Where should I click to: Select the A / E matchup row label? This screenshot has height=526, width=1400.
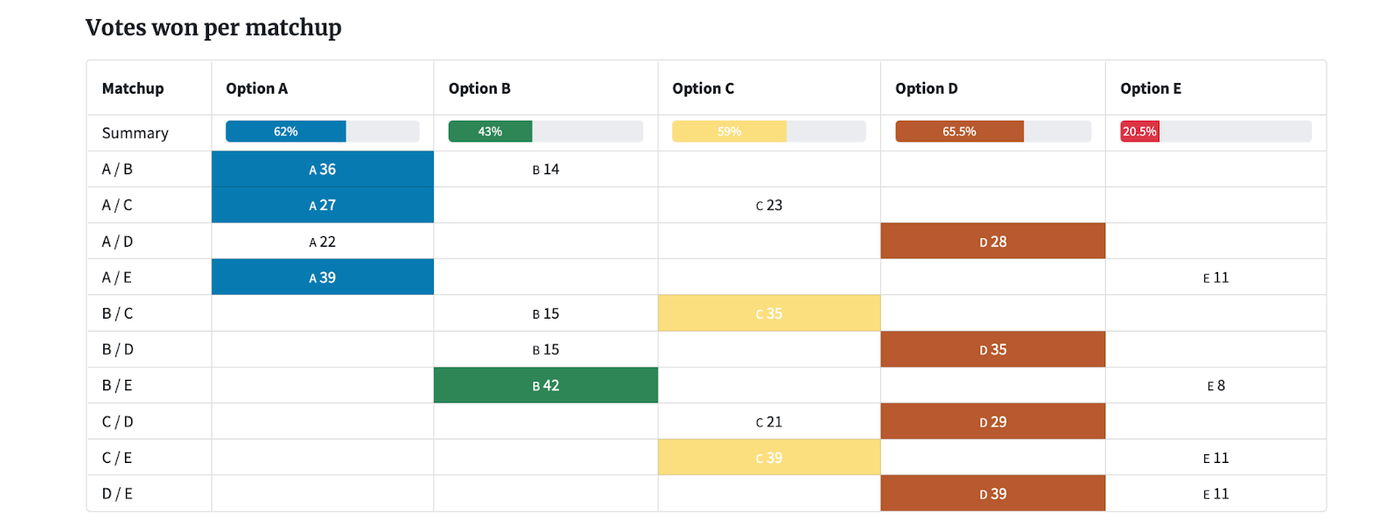[x=117, y=277]
